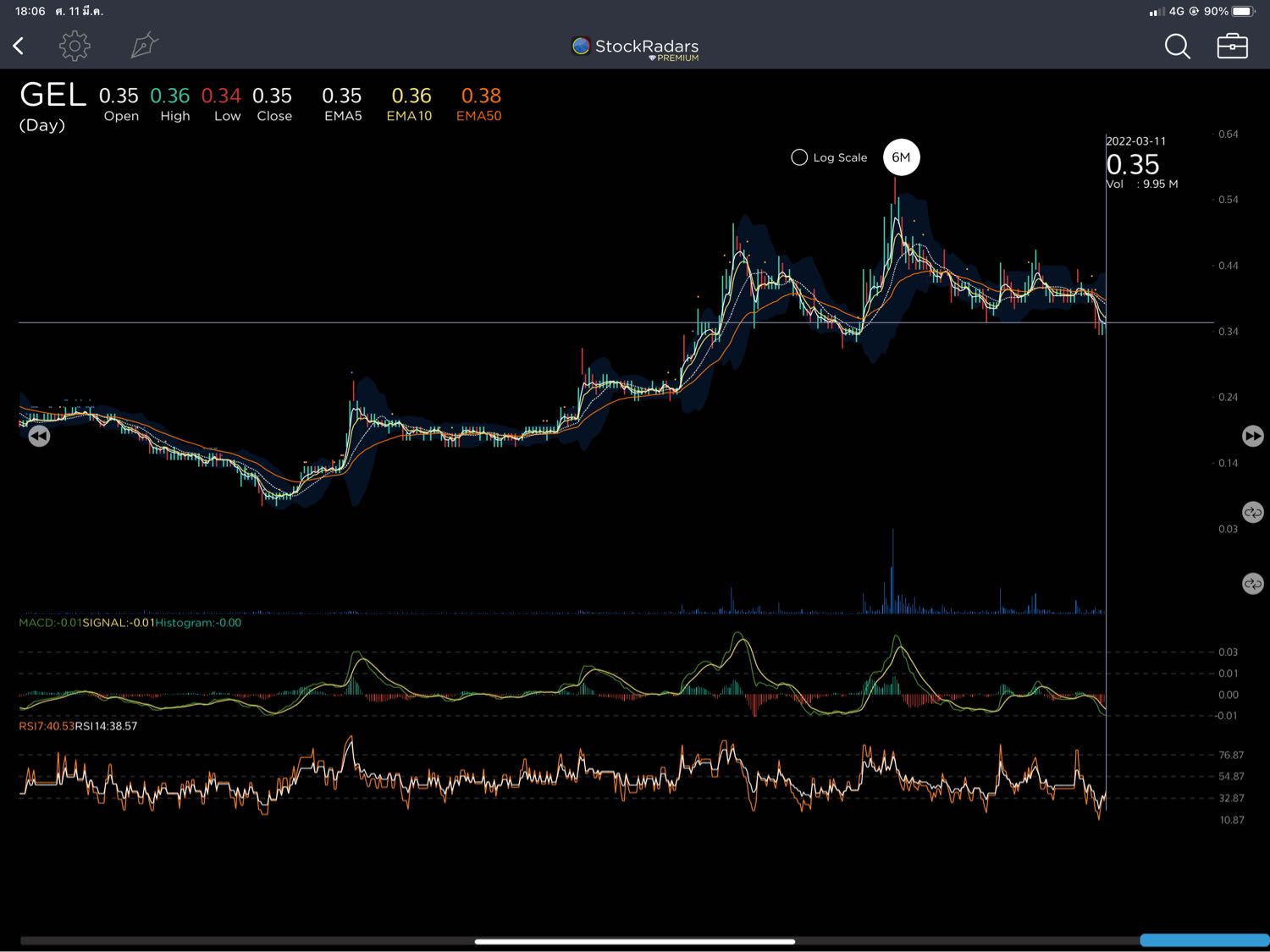Image resolution: width=1270 pixels, height=952 pixels.
Task: Tap the RSI14:38.57 label
Action: [x=106, y=726]
